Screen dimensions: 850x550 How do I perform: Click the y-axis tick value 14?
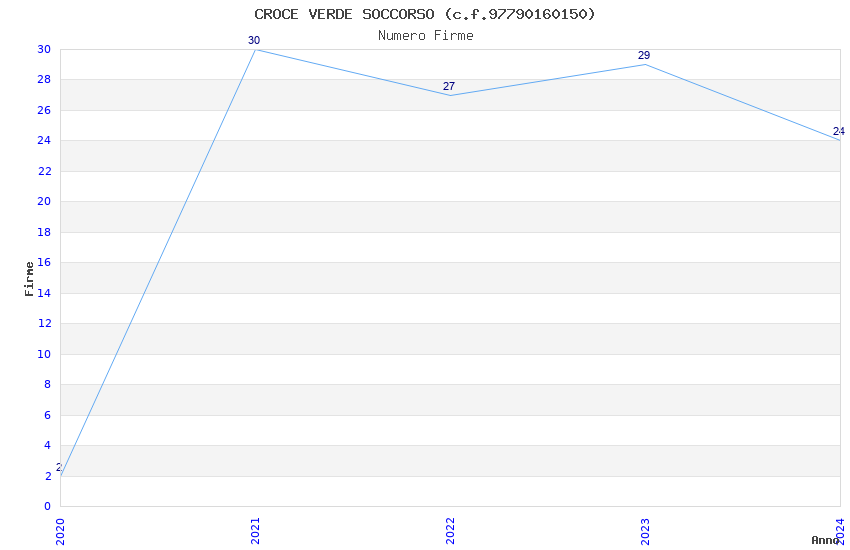point(44,293)
